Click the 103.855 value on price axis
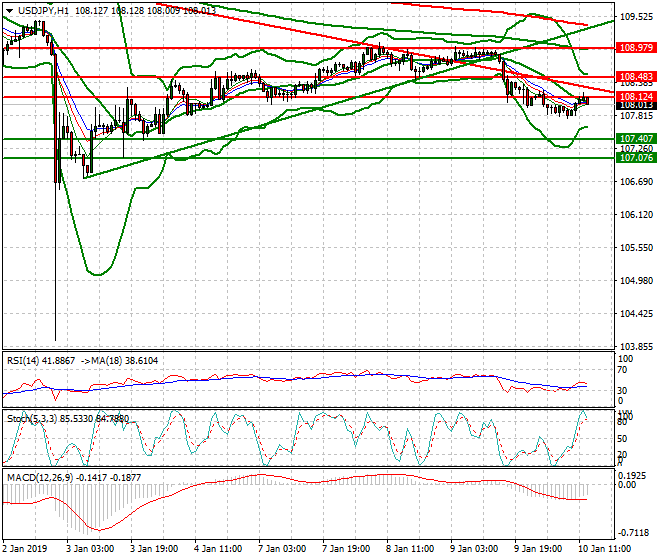The width and height of the screenshot is (660, 560). coord(637,347)
